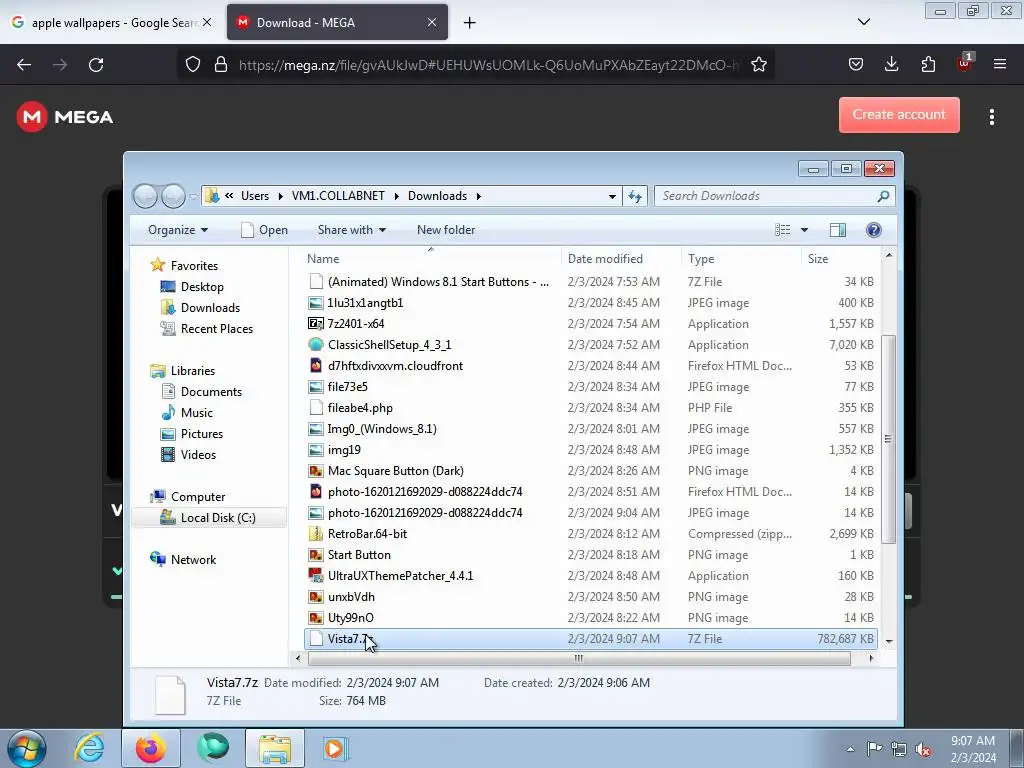Screen dimensions: 1024x768
Task: Expand the address bar history dropdown
Action: [612, 196]
